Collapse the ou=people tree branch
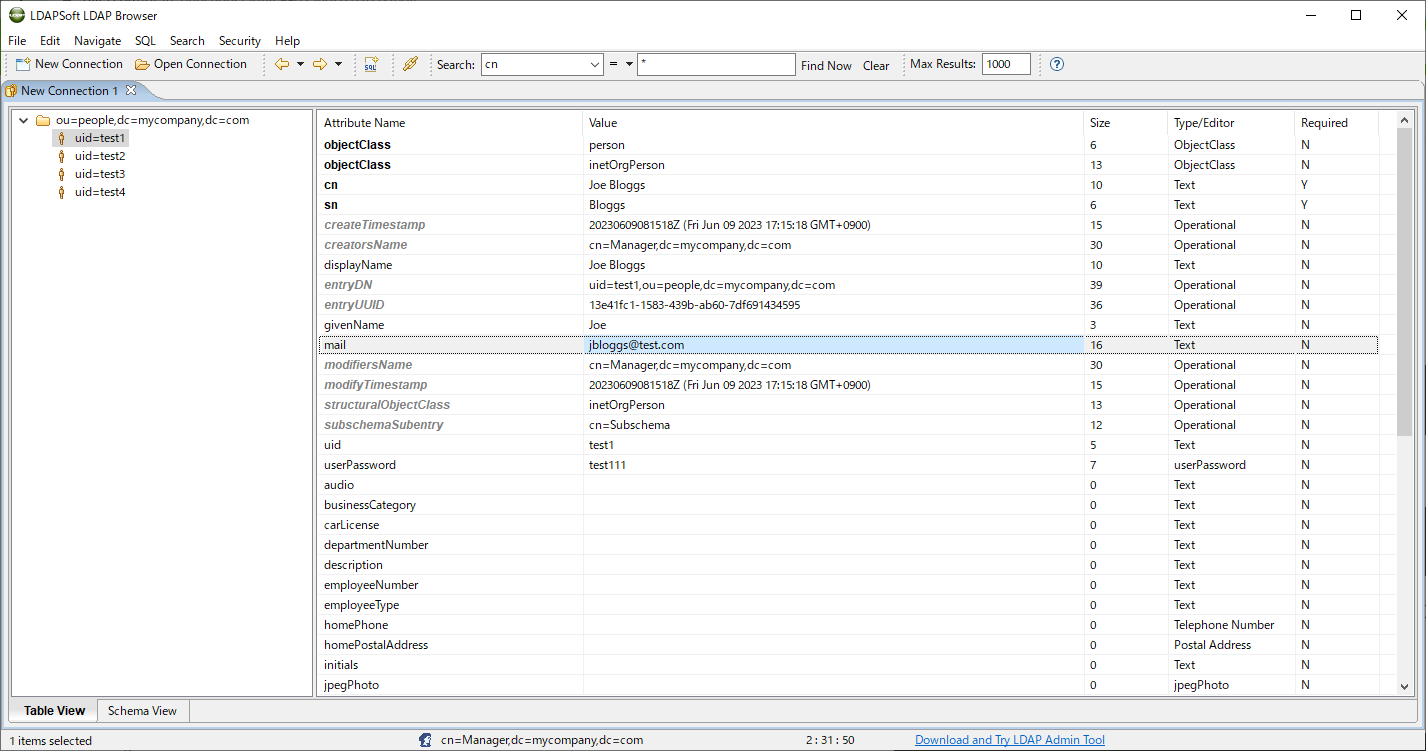 pyautogui.click(x=22, y=119)
